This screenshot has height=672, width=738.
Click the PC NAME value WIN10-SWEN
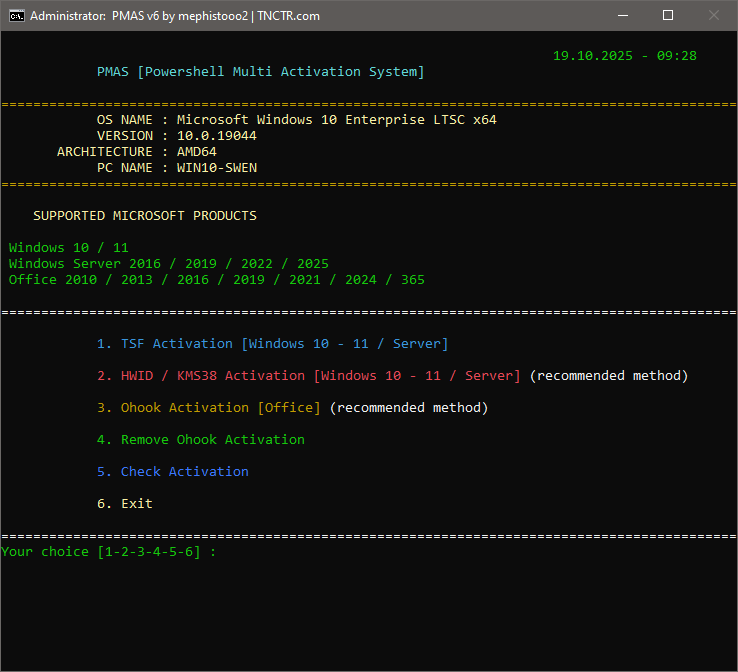click(x=216, y=167)
